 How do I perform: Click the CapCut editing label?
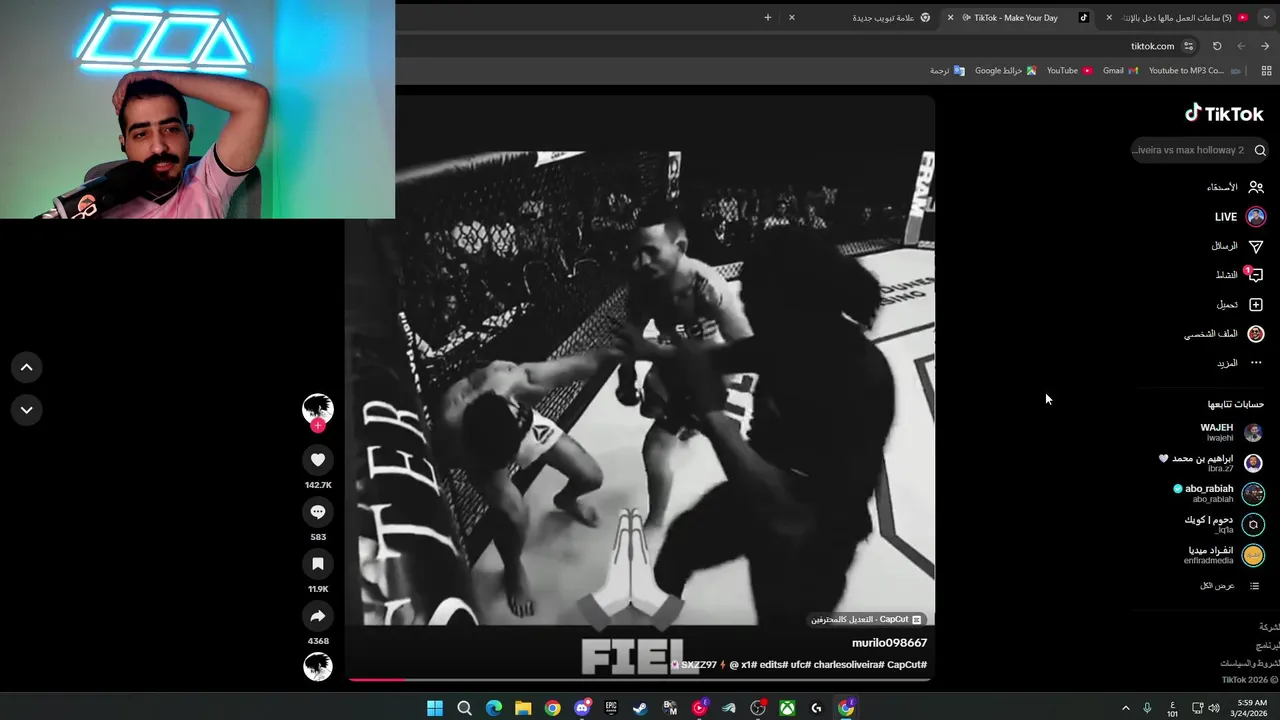point(866,620)
